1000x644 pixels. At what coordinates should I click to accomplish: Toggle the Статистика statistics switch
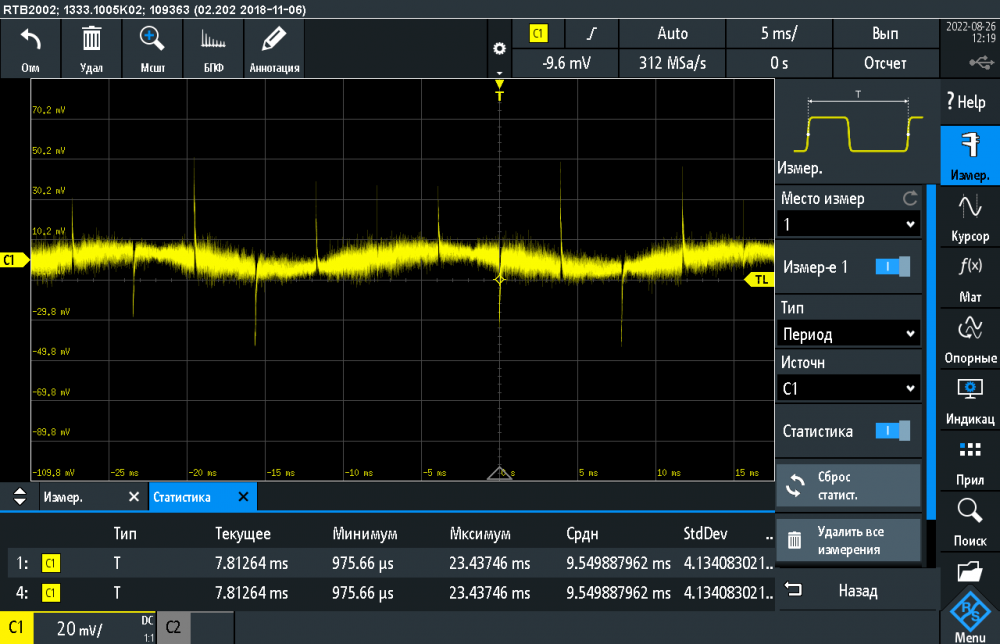pyautogui.click(x=892, y=431)
